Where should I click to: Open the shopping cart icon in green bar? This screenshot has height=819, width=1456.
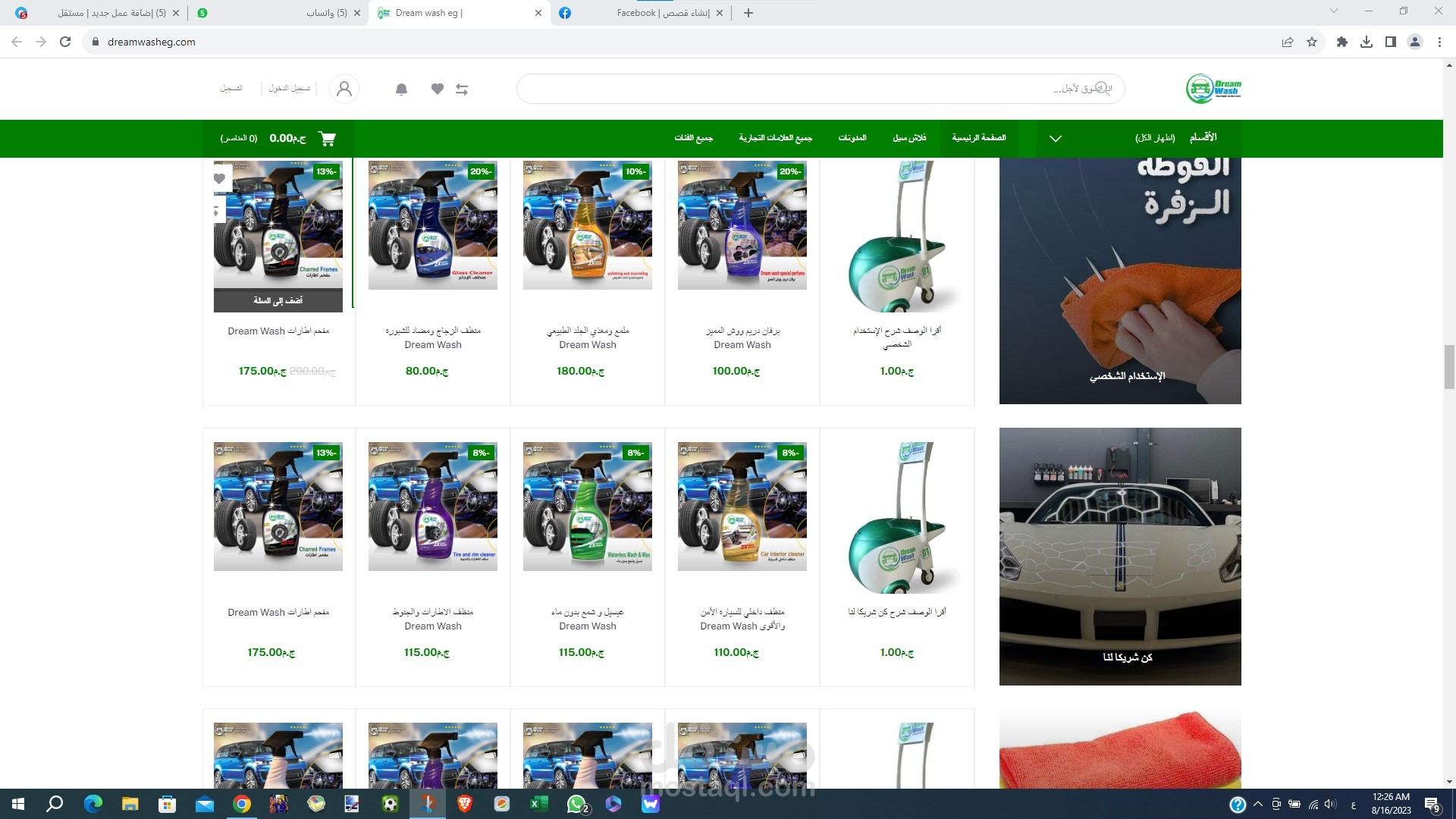click(328, 138)
